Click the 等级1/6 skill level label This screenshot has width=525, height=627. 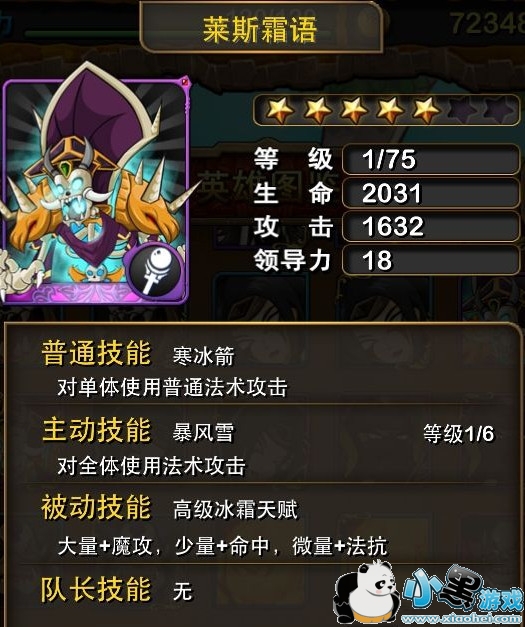tap(459, 434)
